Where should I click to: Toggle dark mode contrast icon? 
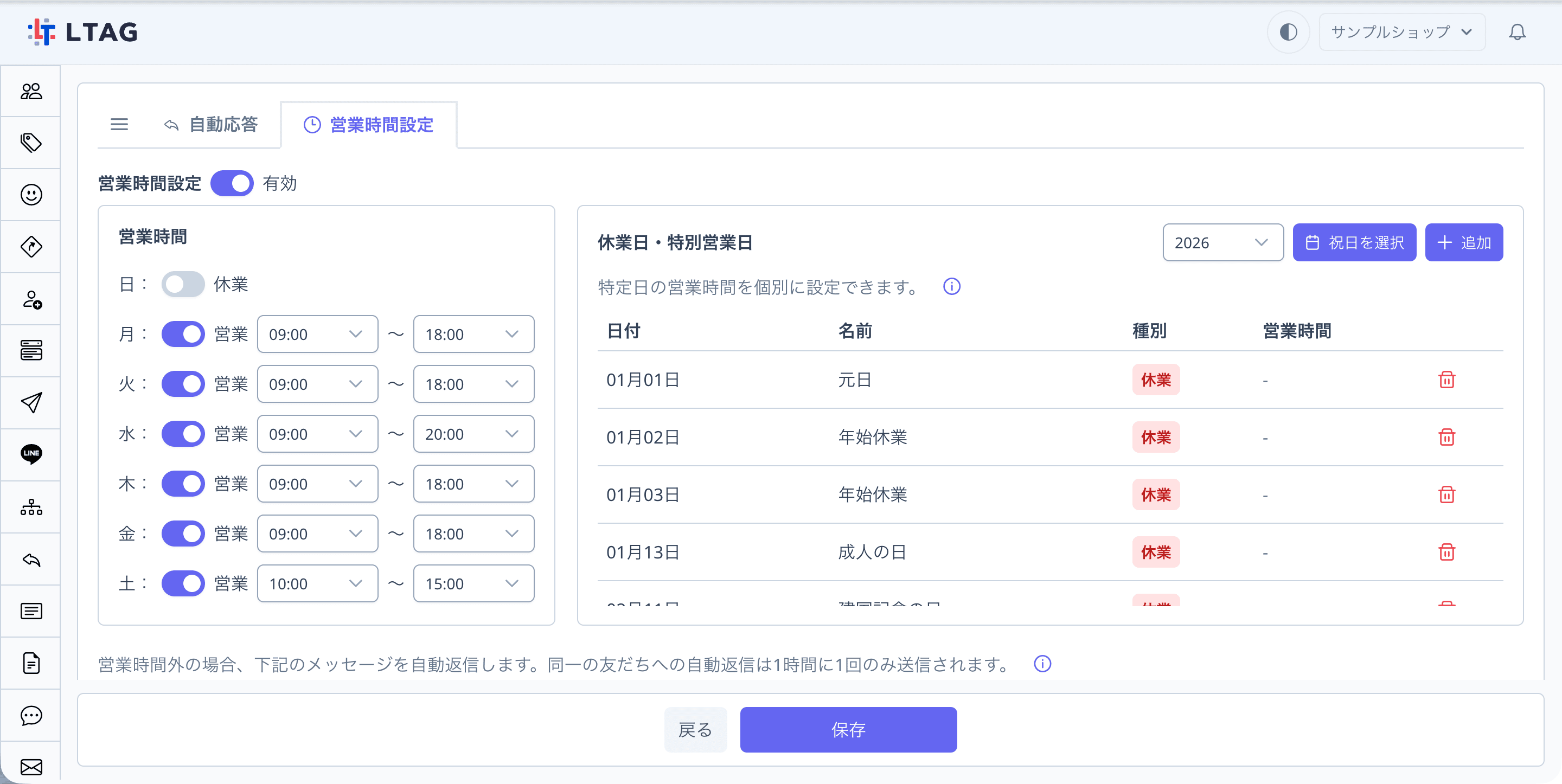click(x=1288, y=32)
